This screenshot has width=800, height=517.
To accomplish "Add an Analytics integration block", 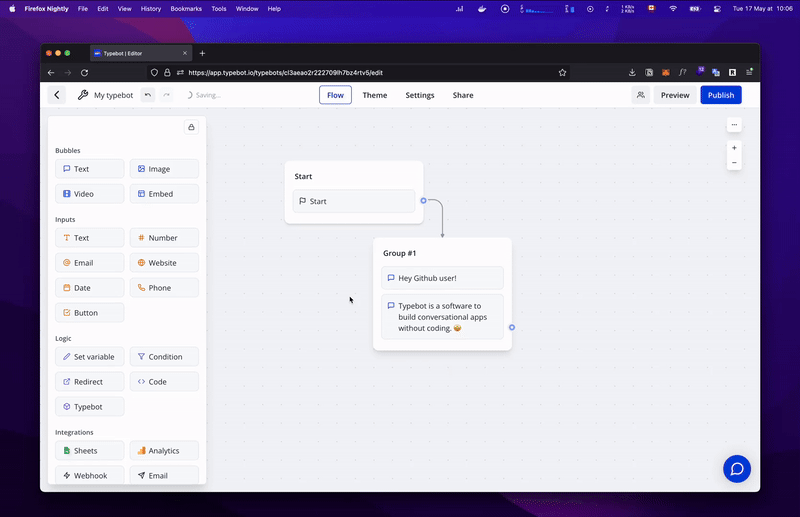I will (x=164, y=451).
